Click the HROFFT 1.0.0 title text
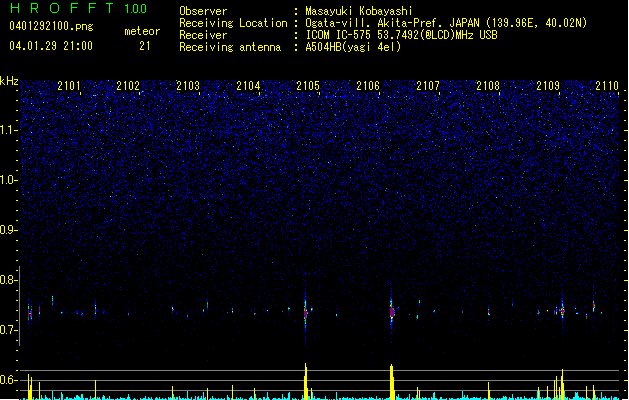 coord(78,8)
